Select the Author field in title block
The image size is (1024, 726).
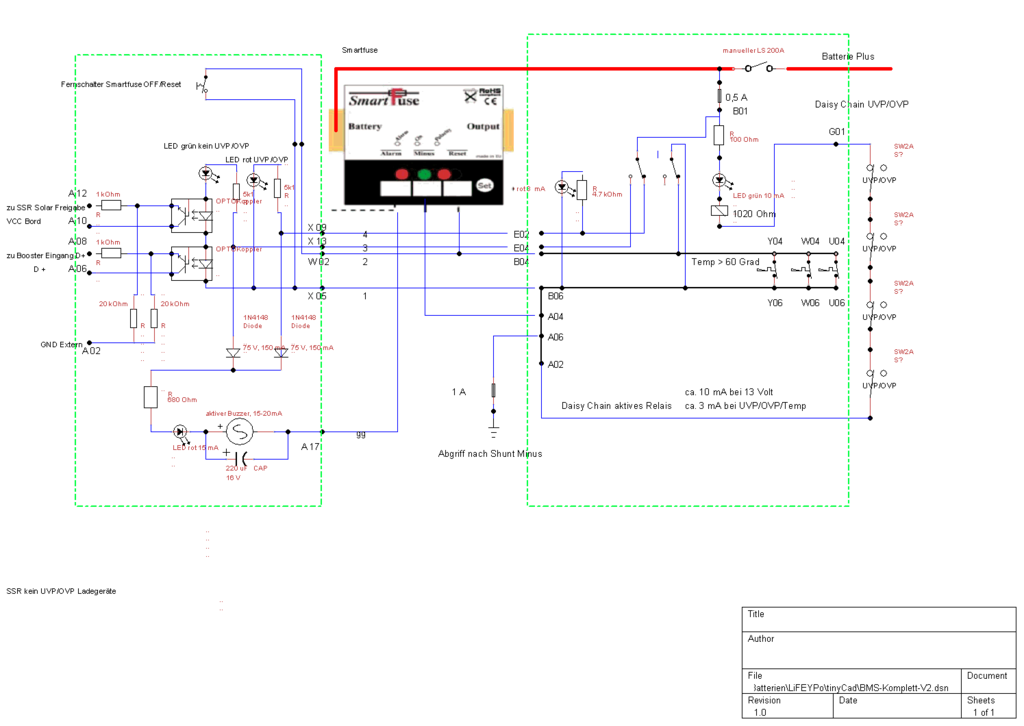(879, 650)
